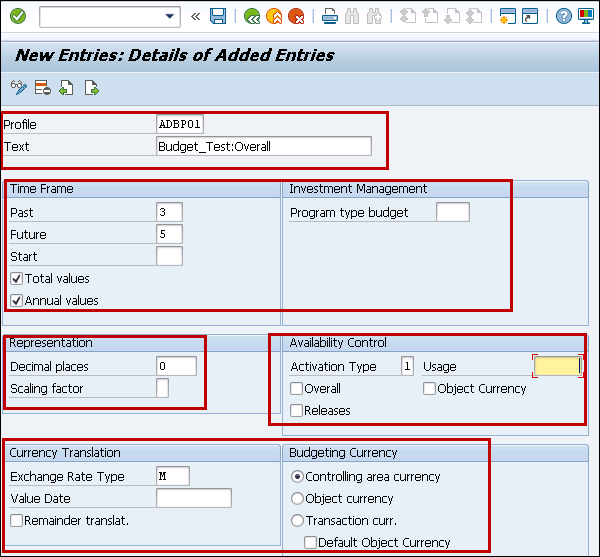Click the Text field Budget_Test:Overall

[x=264, y=146]
